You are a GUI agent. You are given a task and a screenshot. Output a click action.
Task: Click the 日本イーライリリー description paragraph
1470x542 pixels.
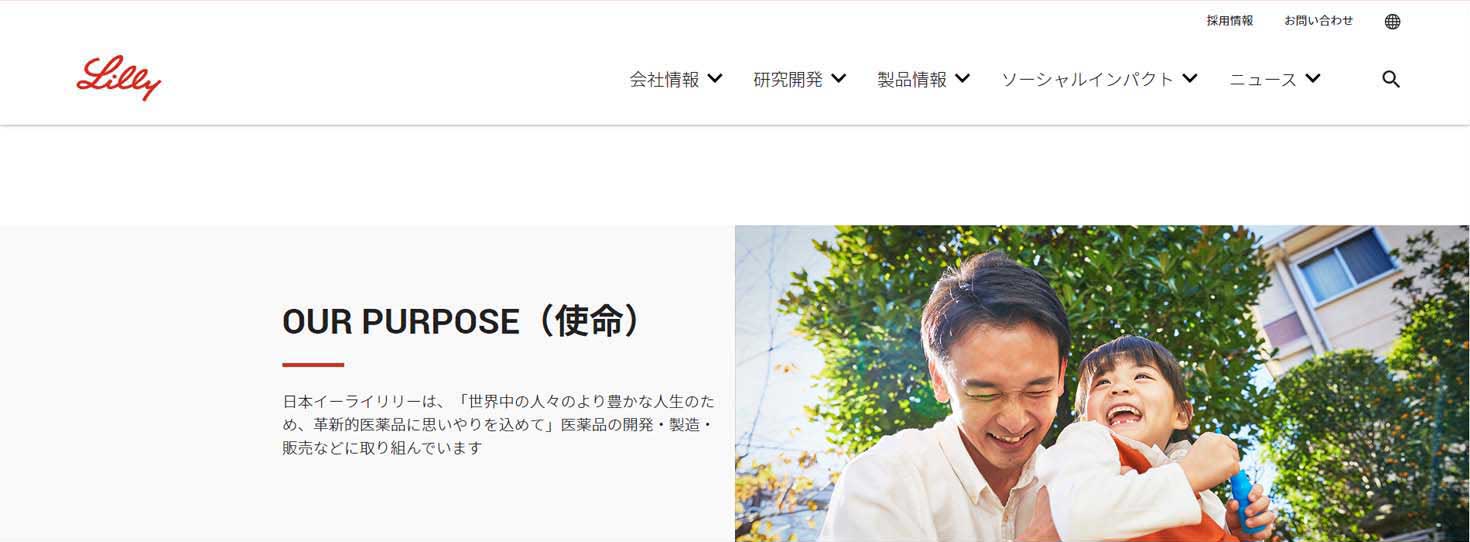click(x=498, y=424)
